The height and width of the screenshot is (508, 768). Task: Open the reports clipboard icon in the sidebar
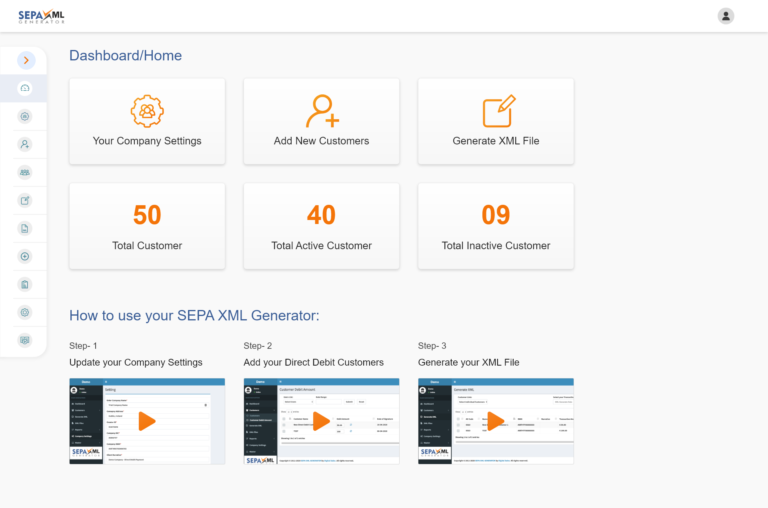(x=24, y=284)
